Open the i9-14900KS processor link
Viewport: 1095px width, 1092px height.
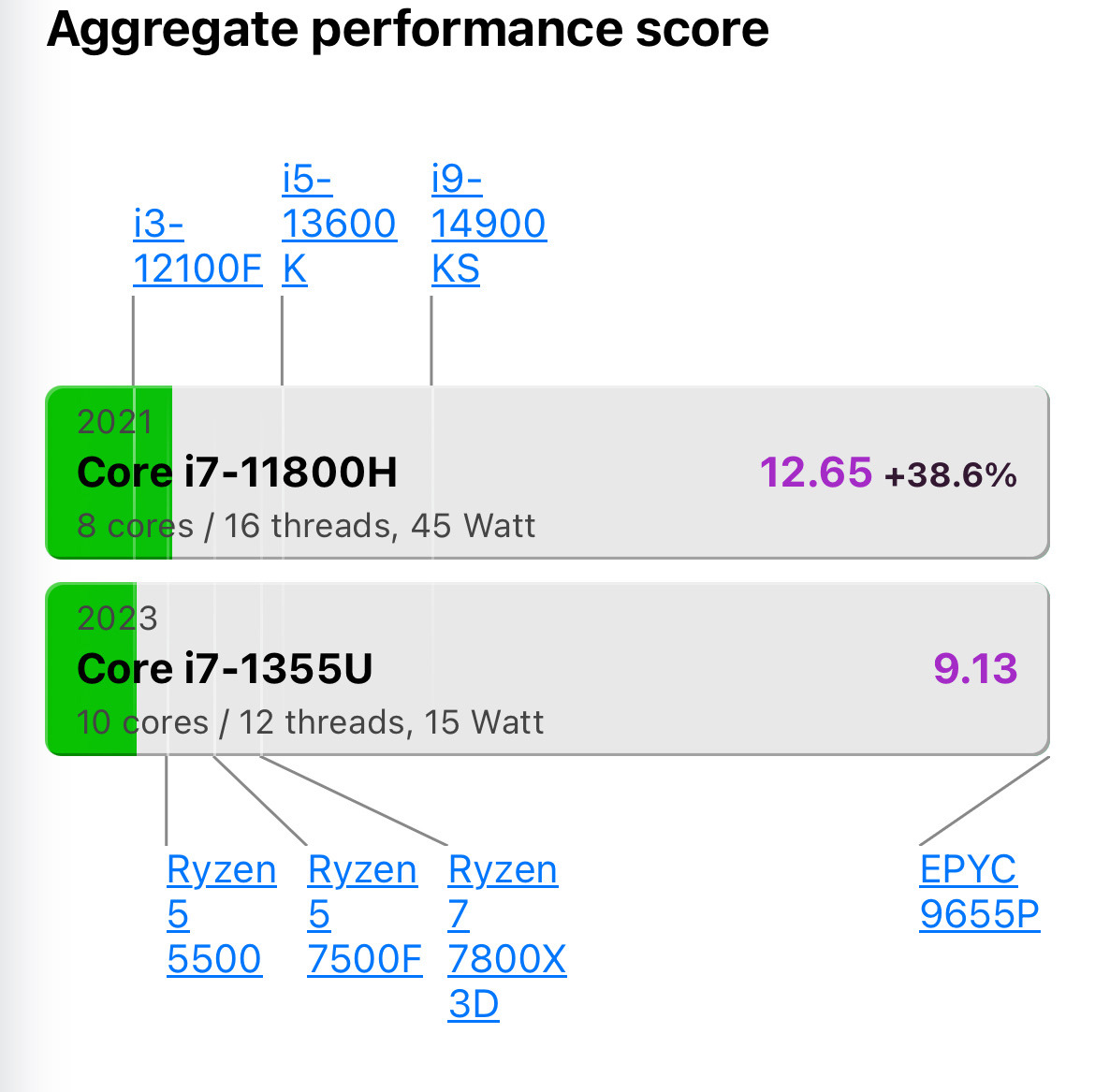click(488, 224)
